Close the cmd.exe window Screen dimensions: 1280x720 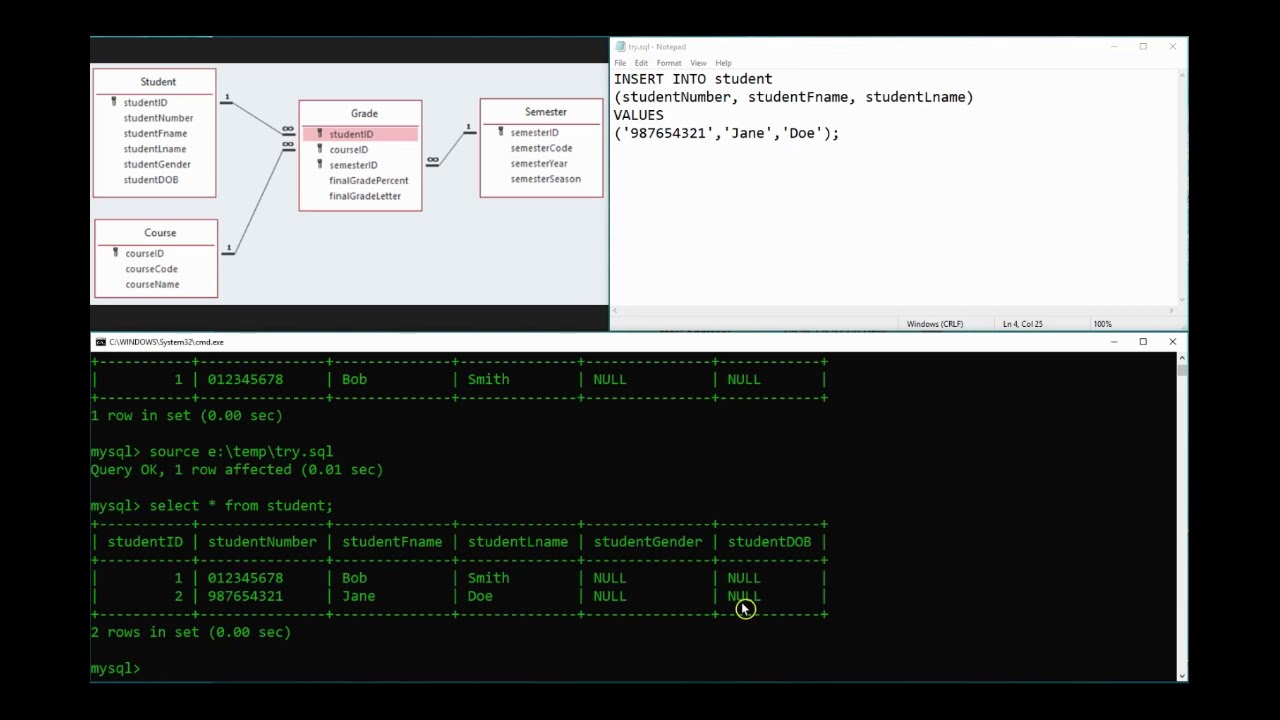pyautogui.click(x=1172, y=342)
